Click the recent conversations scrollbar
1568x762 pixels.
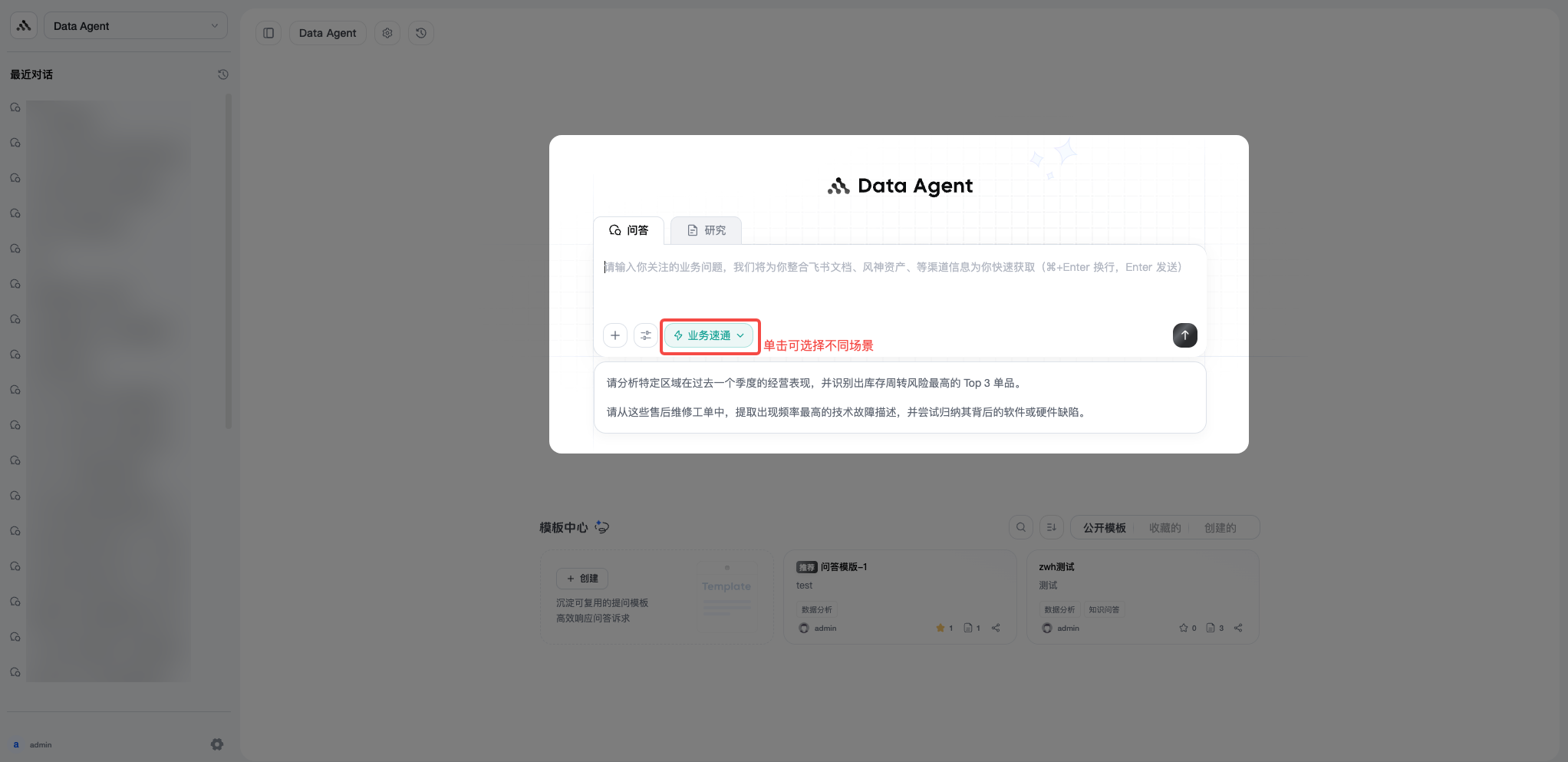pyautogui.click(x=228, y=261)
